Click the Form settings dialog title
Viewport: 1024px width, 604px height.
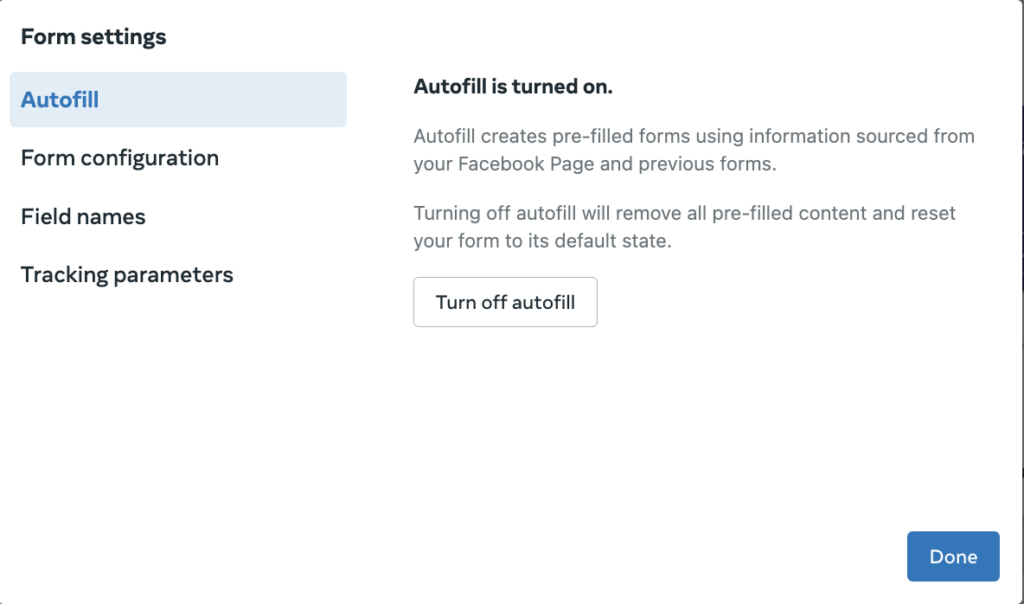[x=94, y=38]
